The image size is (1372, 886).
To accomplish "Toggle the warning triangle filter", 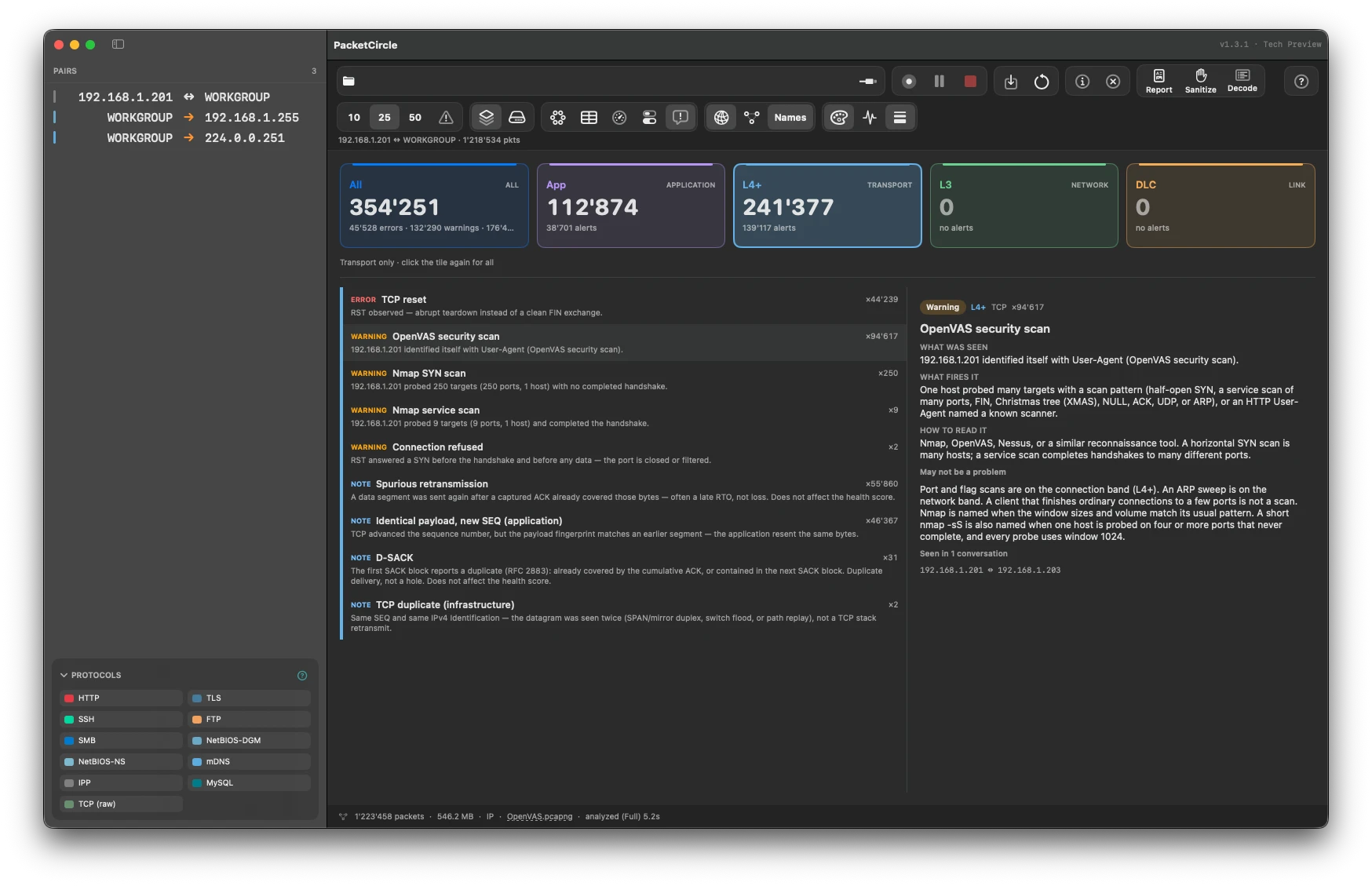I will coord(446,118).
